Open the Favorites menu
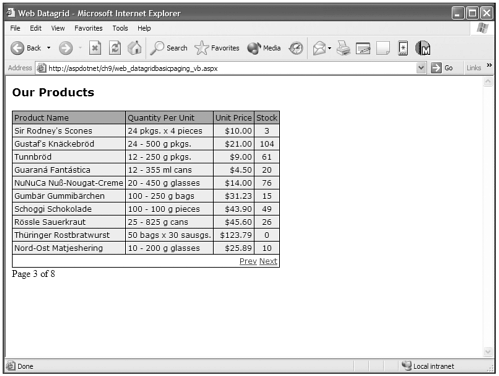The image size is (499, 376). pyautogui.click(x=88, y=28)
